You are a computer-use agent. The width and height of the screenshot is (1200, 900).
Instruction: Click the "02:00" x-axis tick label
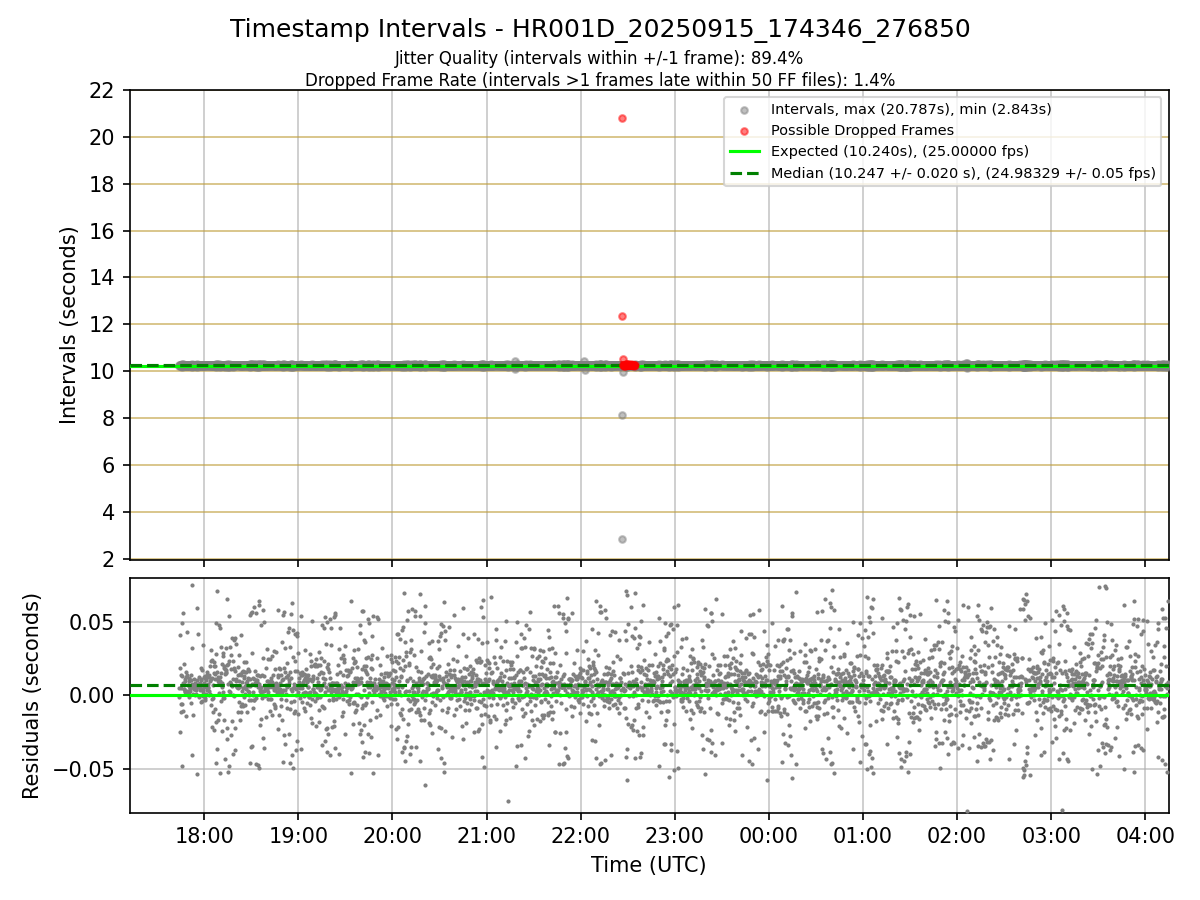[x=957, y=834]
